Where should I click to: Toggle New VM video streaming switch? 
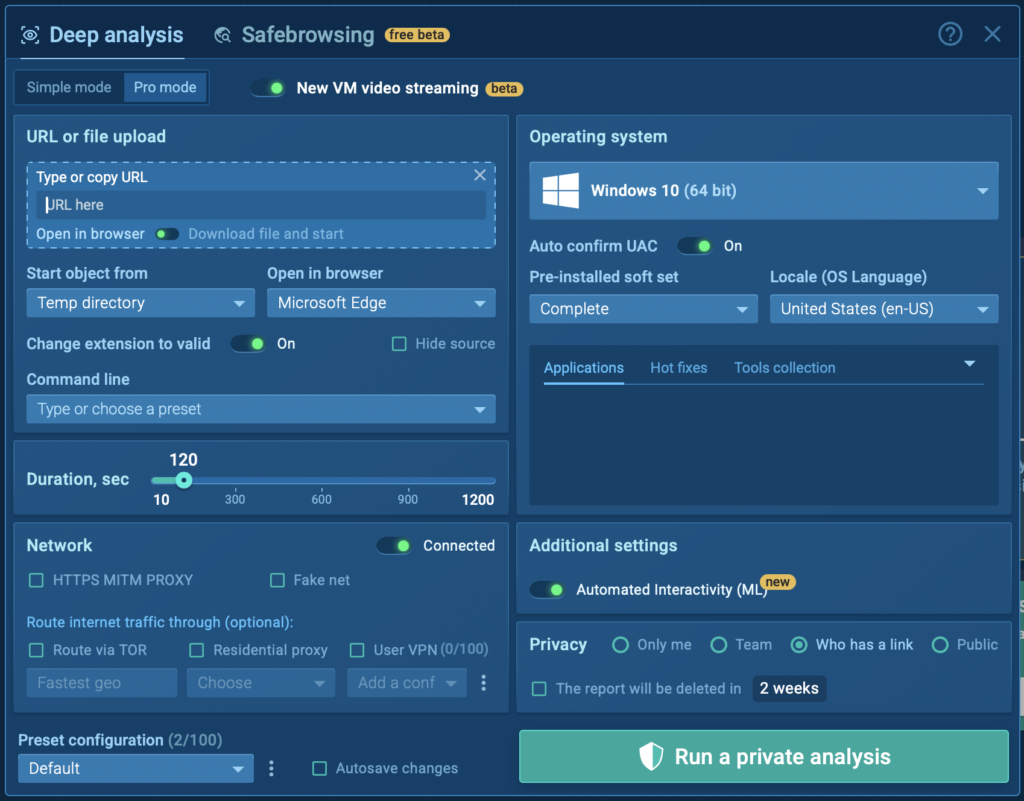click(x=268, y=88)
